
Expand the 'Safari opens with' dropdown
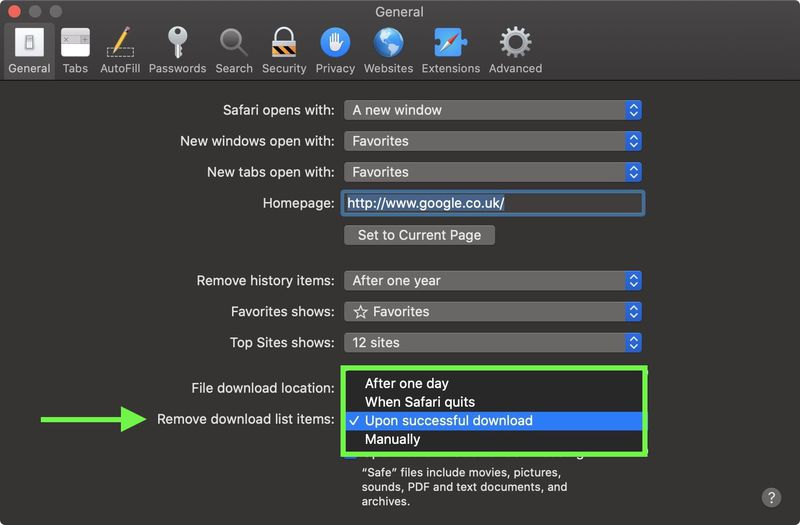pyautogui.click(x=493, y=110)
